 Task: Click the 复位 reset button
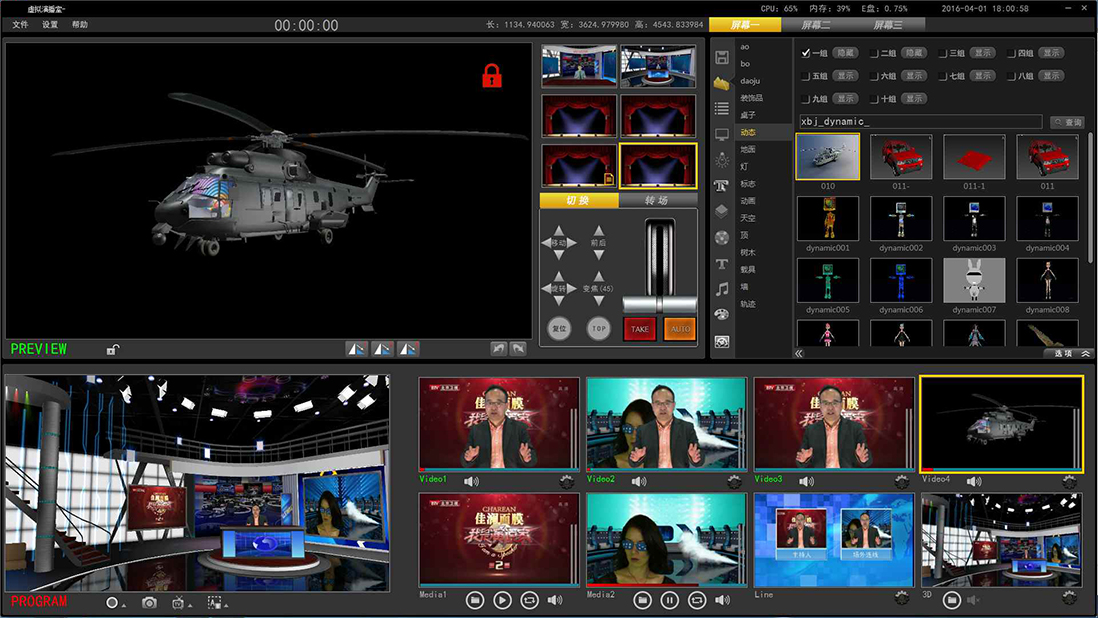pos(559,328)
